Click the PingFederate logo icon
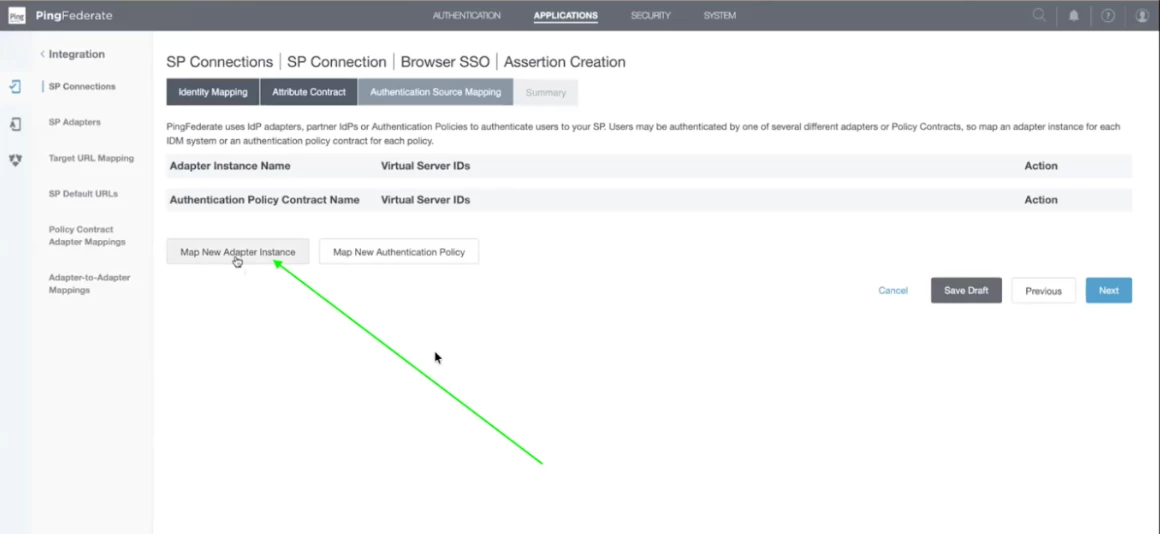 click(16, 16)
